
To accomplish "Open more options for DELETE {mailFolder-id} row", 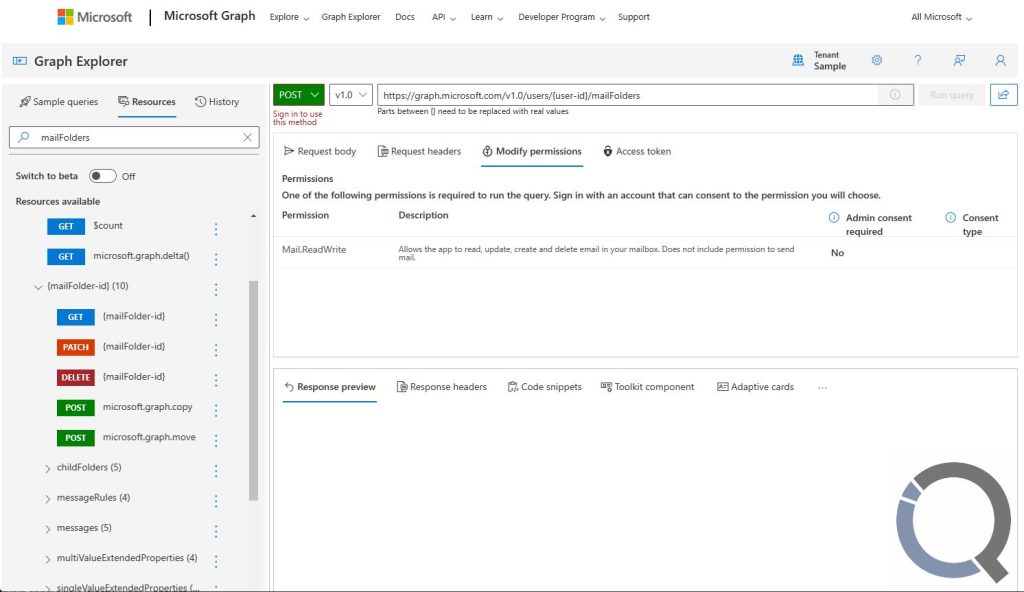I will [x=216, y=380].
